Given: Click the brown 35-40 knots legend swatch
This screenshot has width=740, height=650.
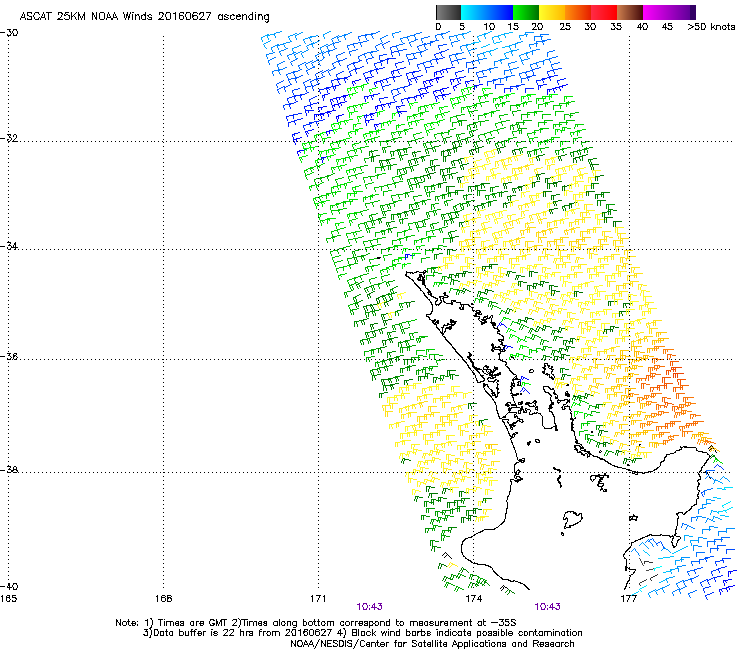Looking at the screenshot, I should coord(630,12).
